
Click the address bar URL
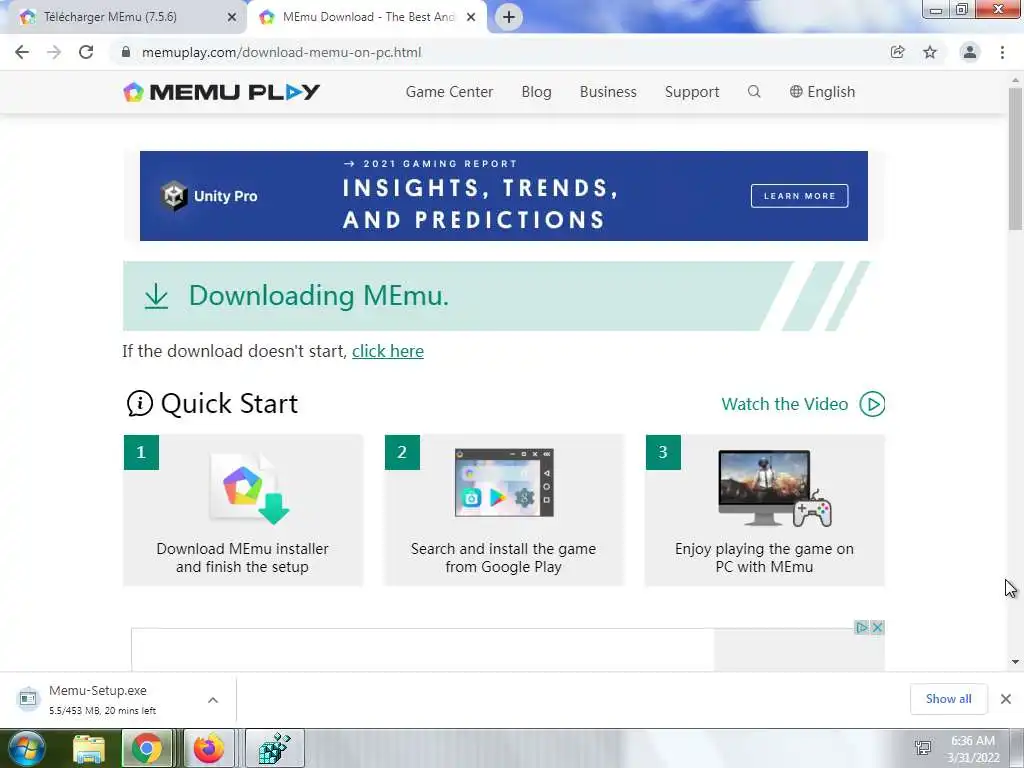point(281,52)
